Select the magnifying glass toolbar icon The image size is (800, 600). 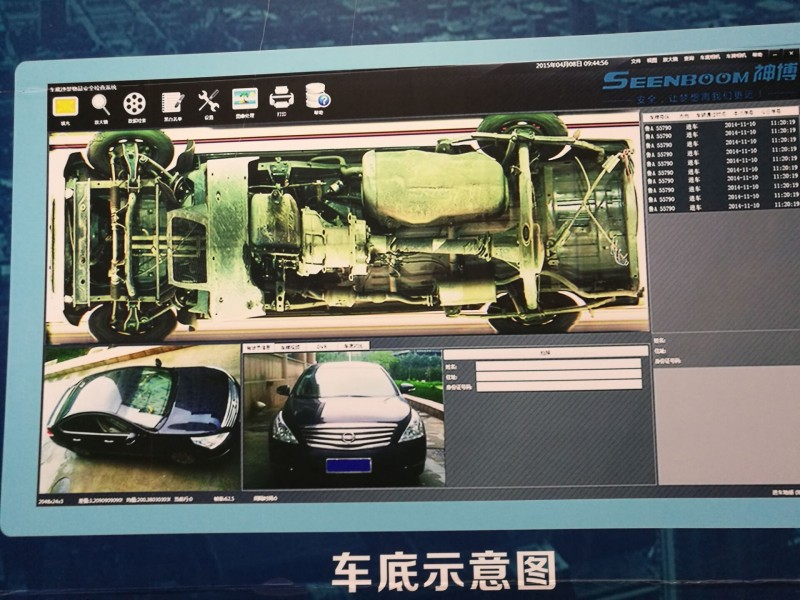pyautogui.click(x=101, y=105)
